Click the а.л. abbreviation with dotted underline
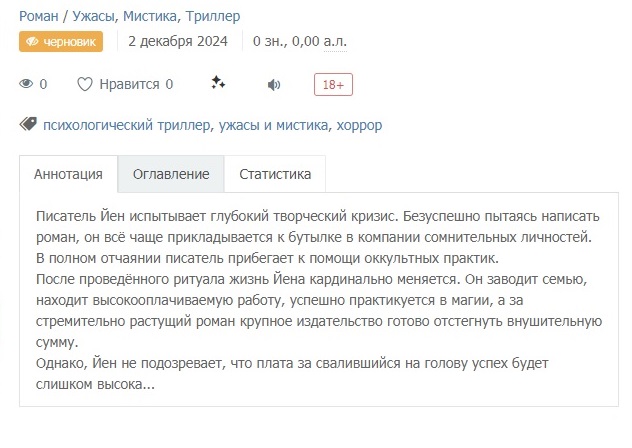Screen dimensions: 632x448 pyautogui.click(x=335, y=42)
